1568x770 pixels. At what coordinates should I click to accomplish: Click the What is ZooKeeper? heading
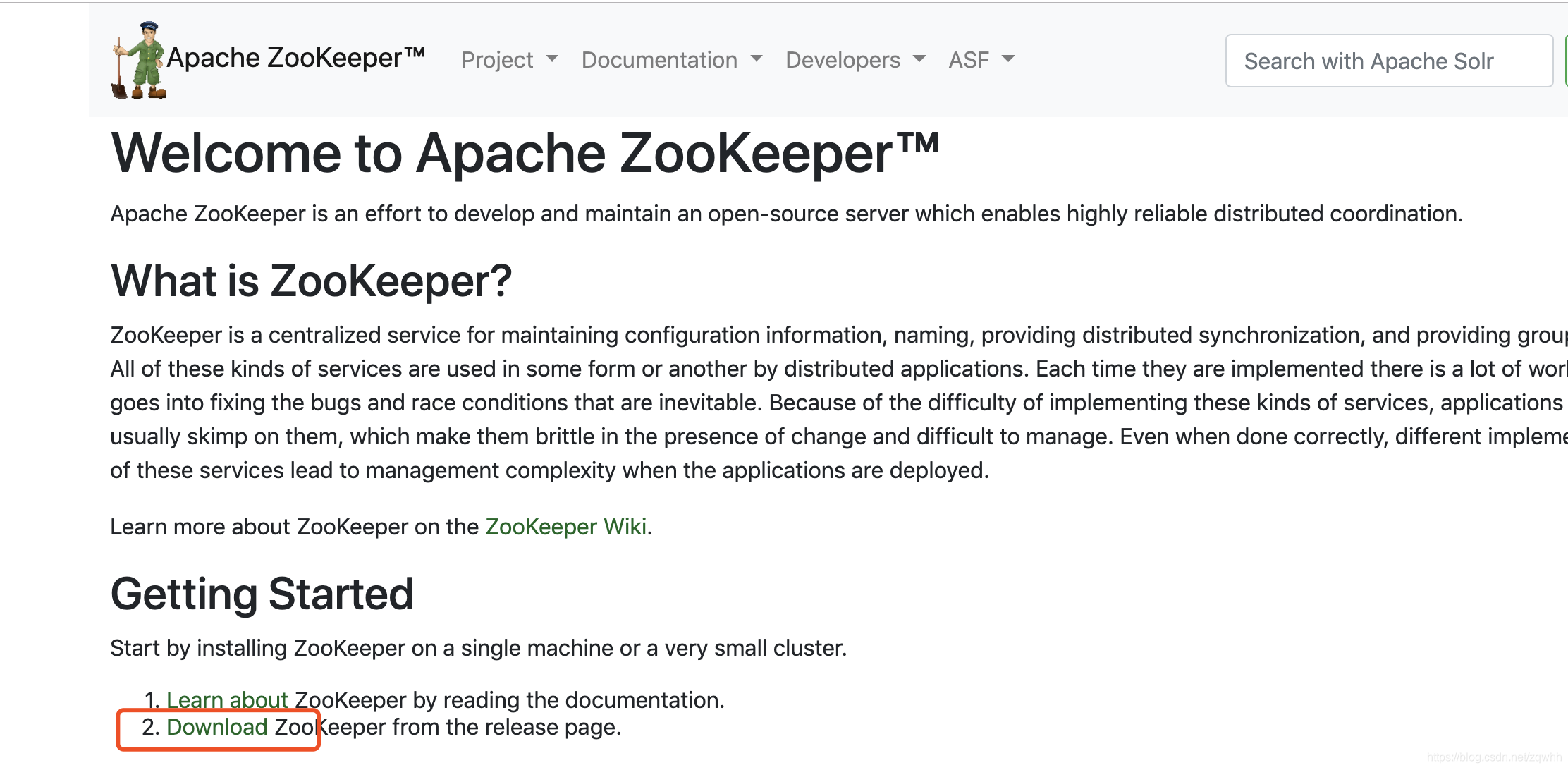[x=311, y=281]
